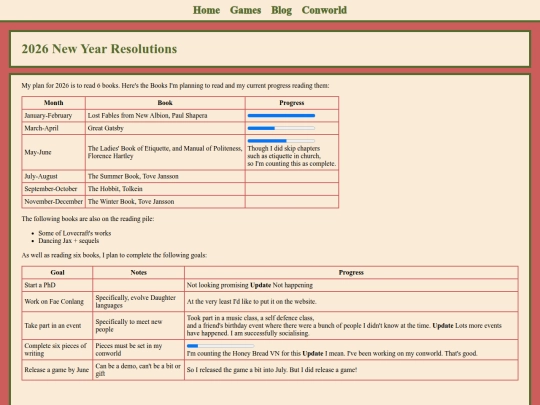This screenshot has height=405, width=540.
Task: Click the complete the following goals sentence
Action: click(x=114, y=255)
